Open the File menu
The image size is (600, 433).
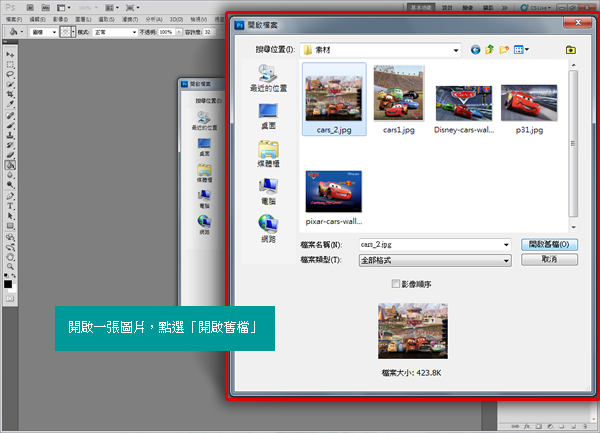click(x=14, y=19)
